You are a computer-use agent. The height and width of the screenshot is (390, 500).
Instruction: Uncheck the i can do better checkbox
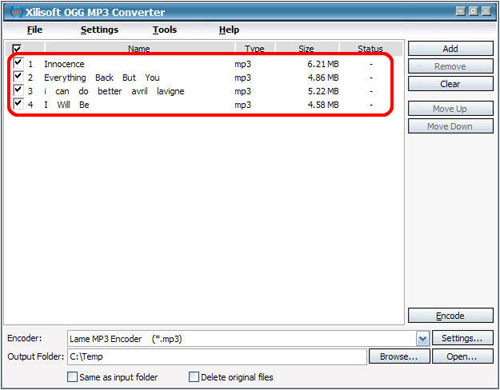[18, 90]
